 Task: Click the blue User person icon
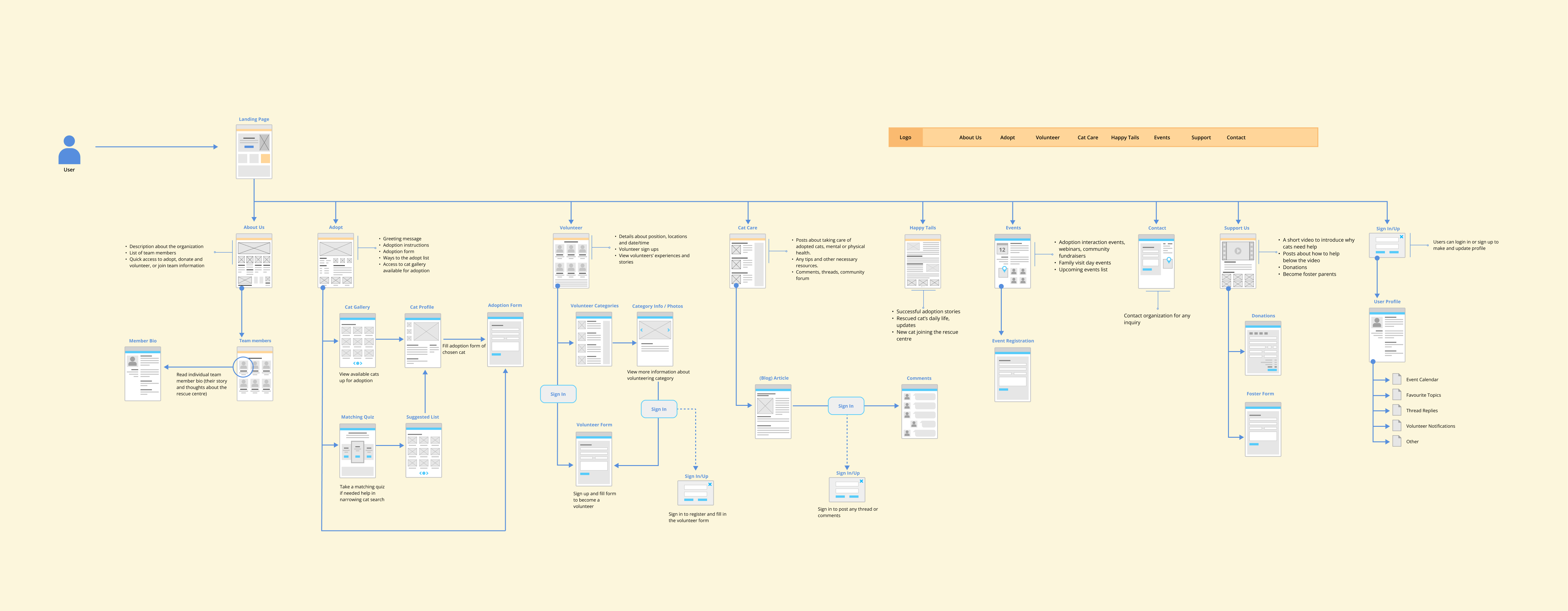pos(69,150)
